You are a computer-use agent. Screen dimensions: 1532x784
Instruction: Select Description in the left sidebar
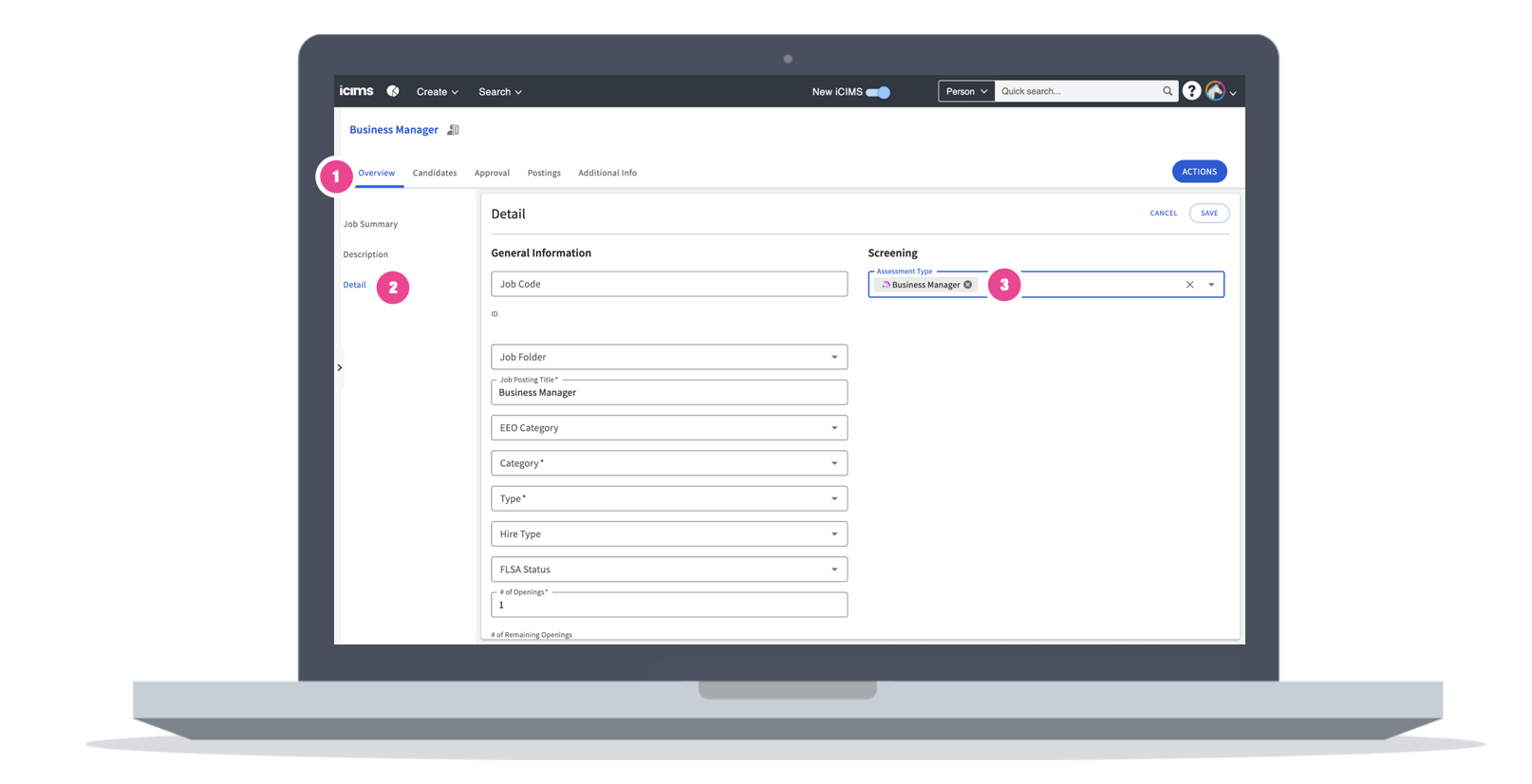click(365, 254)
